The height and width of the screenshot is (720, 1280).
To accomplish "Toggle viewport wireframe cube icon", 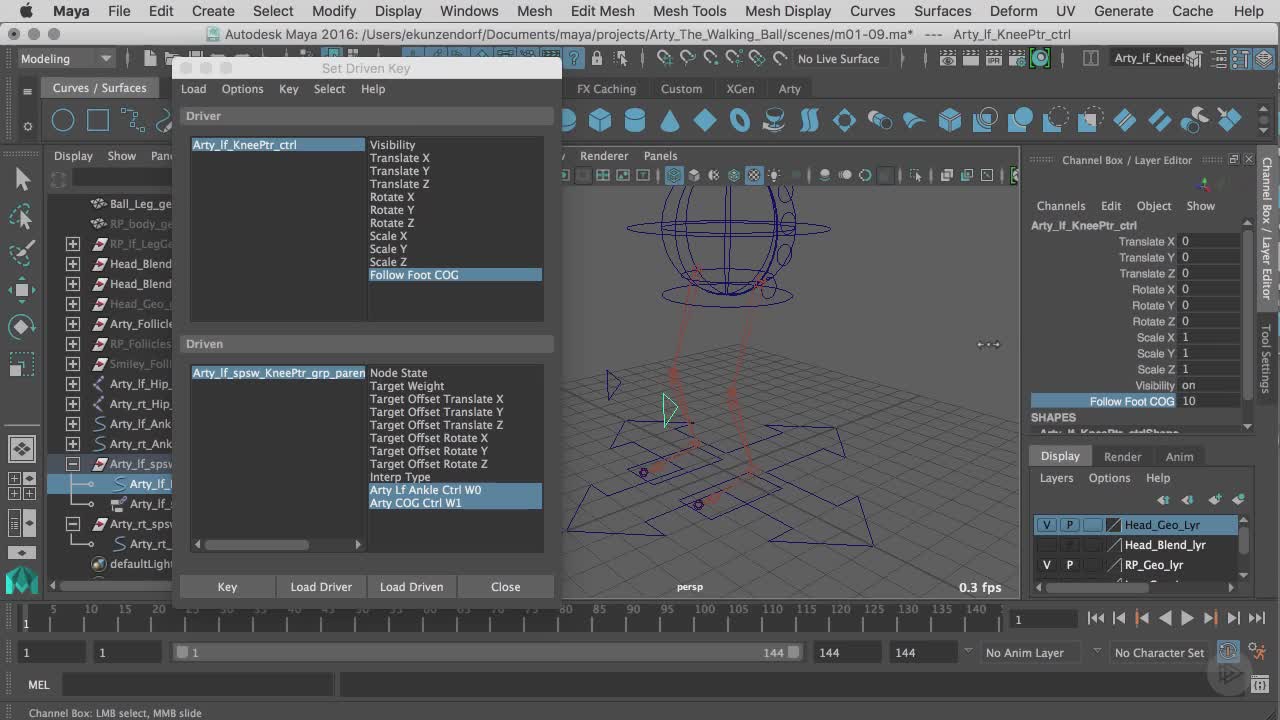I will coord(674,175).
